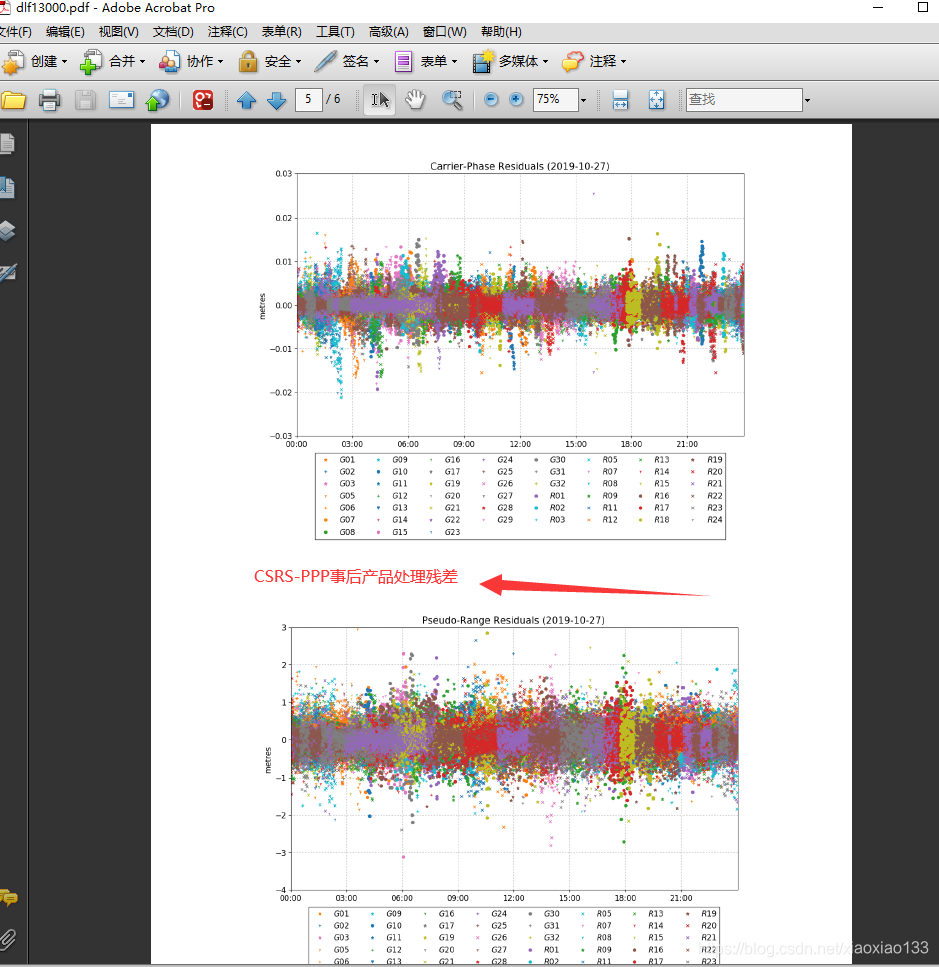Expand the 创建 dropdown arrow

[x=64, y=62]
